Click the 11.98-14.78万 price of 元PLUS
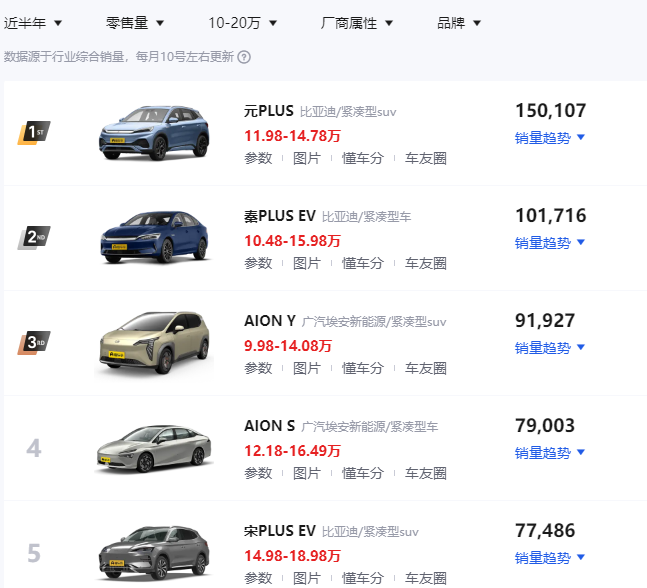 [x=292, y=136]
